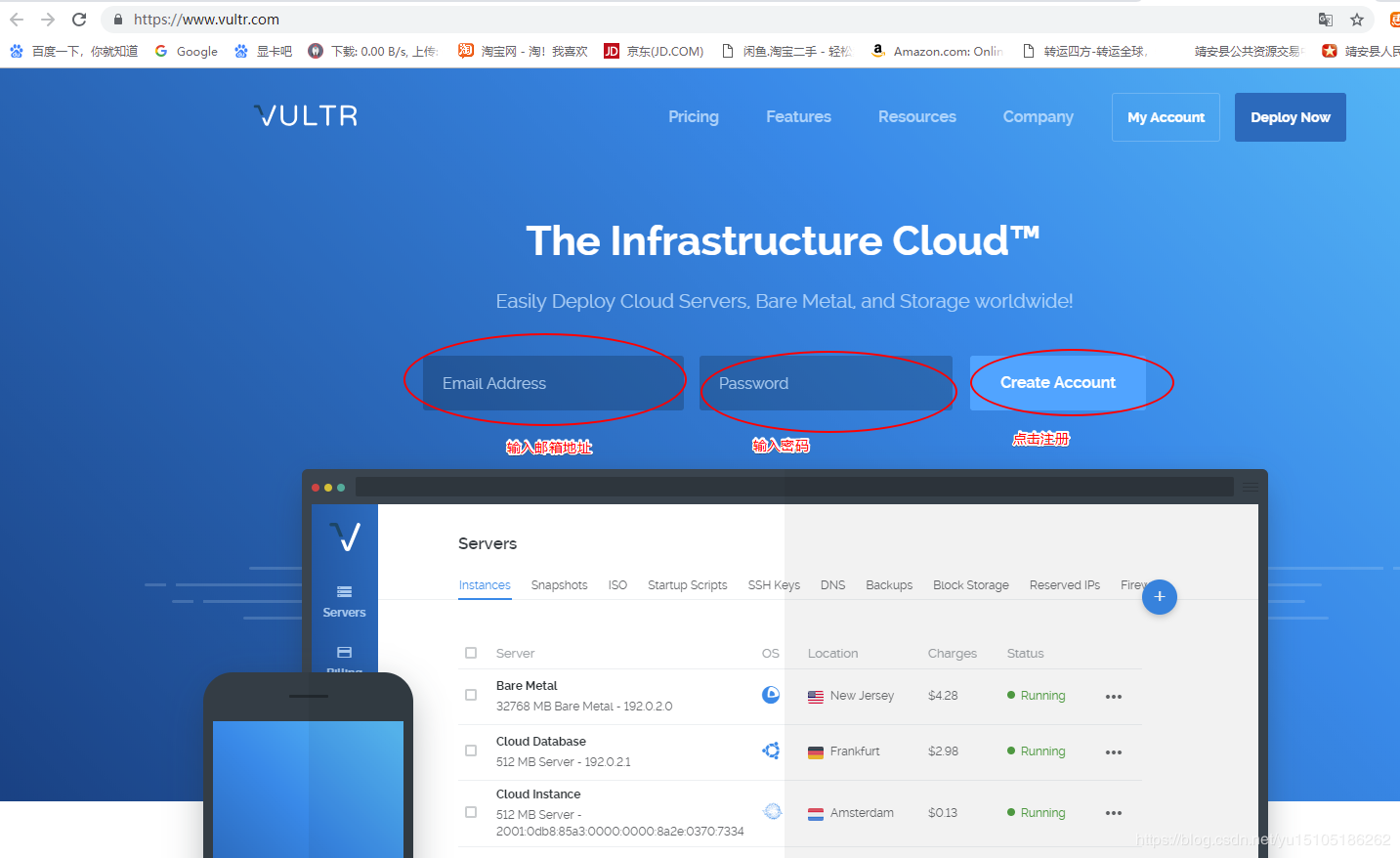Expand three-dot menu for Frankfurt server

[x=1113, y=752]
